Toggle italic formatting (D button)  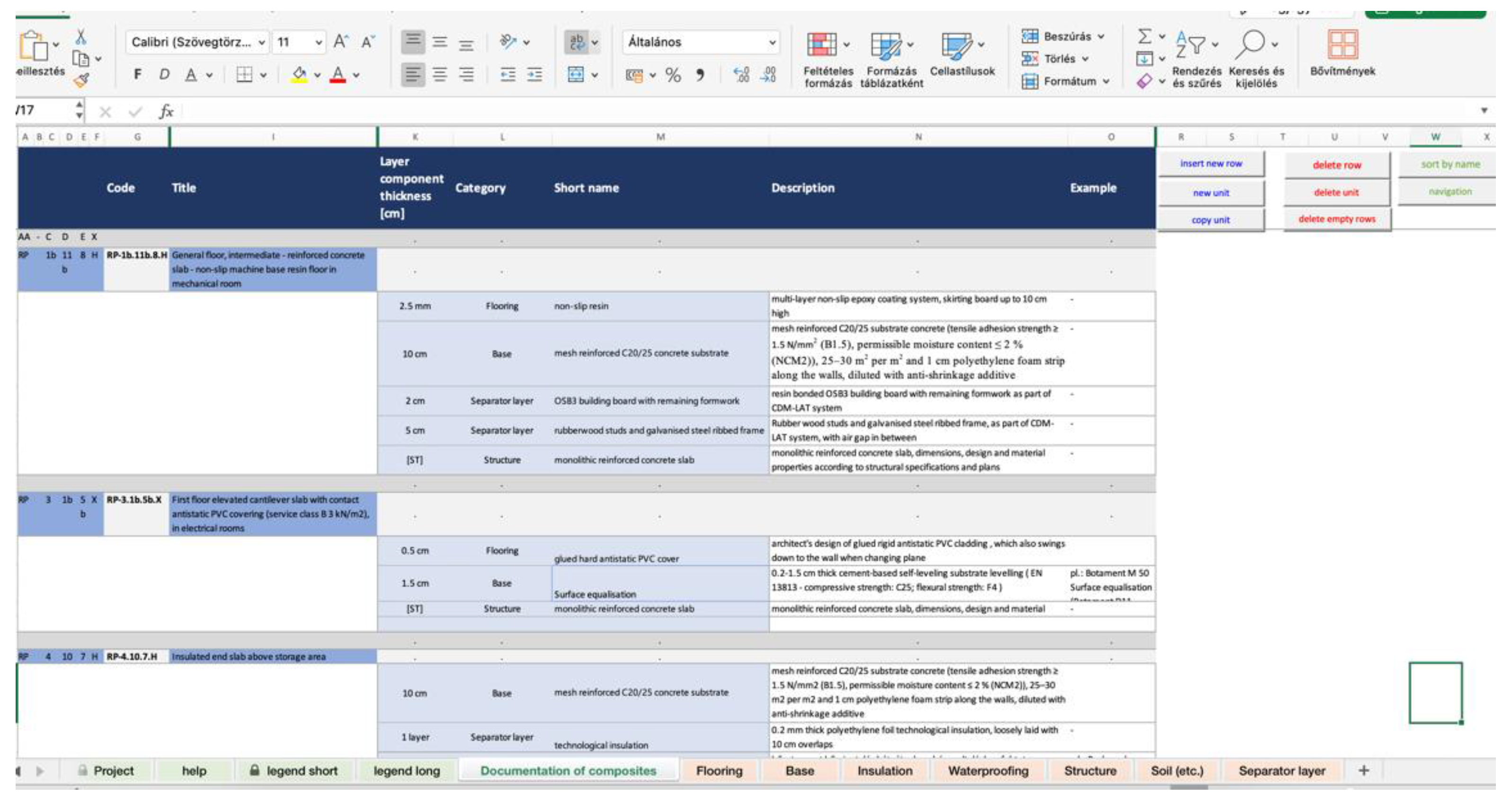164,74
